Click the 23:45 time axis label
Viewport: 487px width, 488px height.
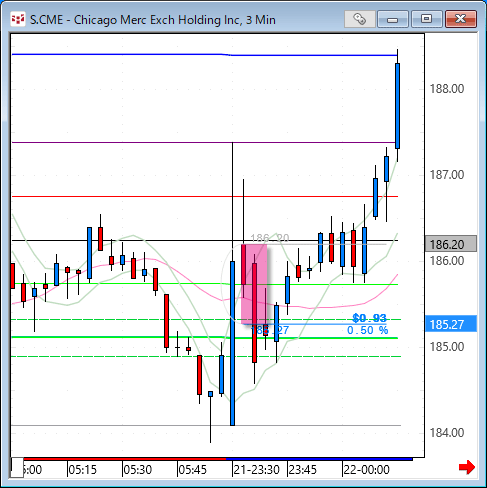(x=303, y=470)
